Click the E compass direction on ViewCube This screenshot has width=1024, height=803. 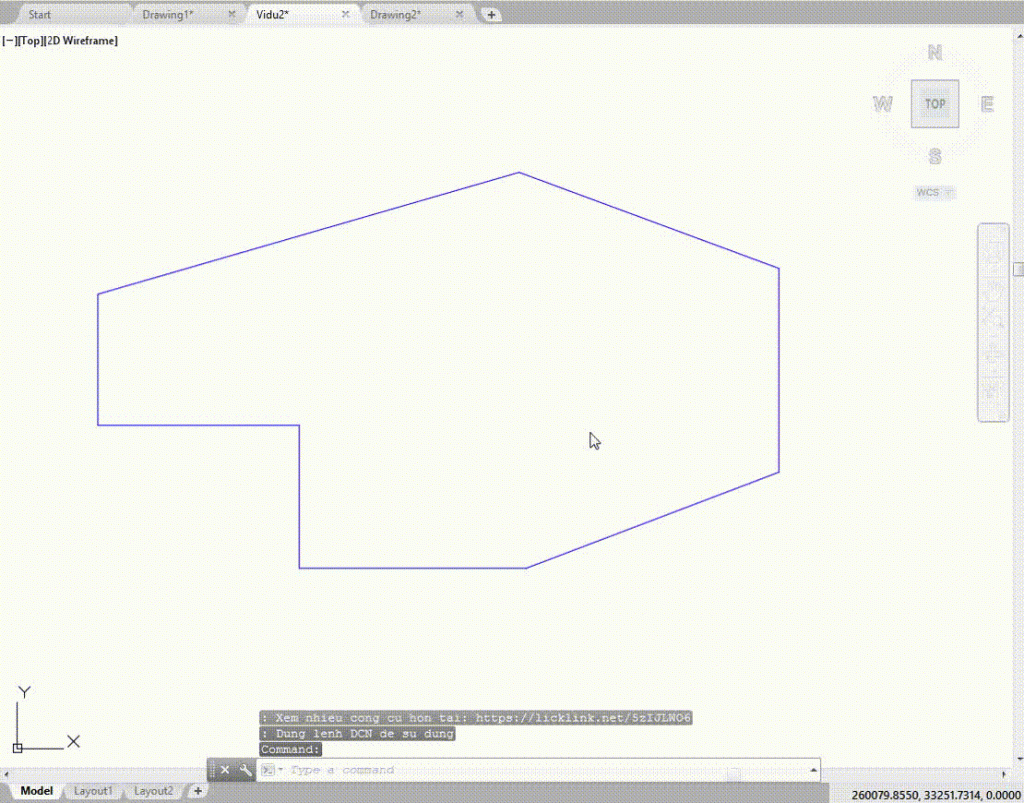[986, 104]
